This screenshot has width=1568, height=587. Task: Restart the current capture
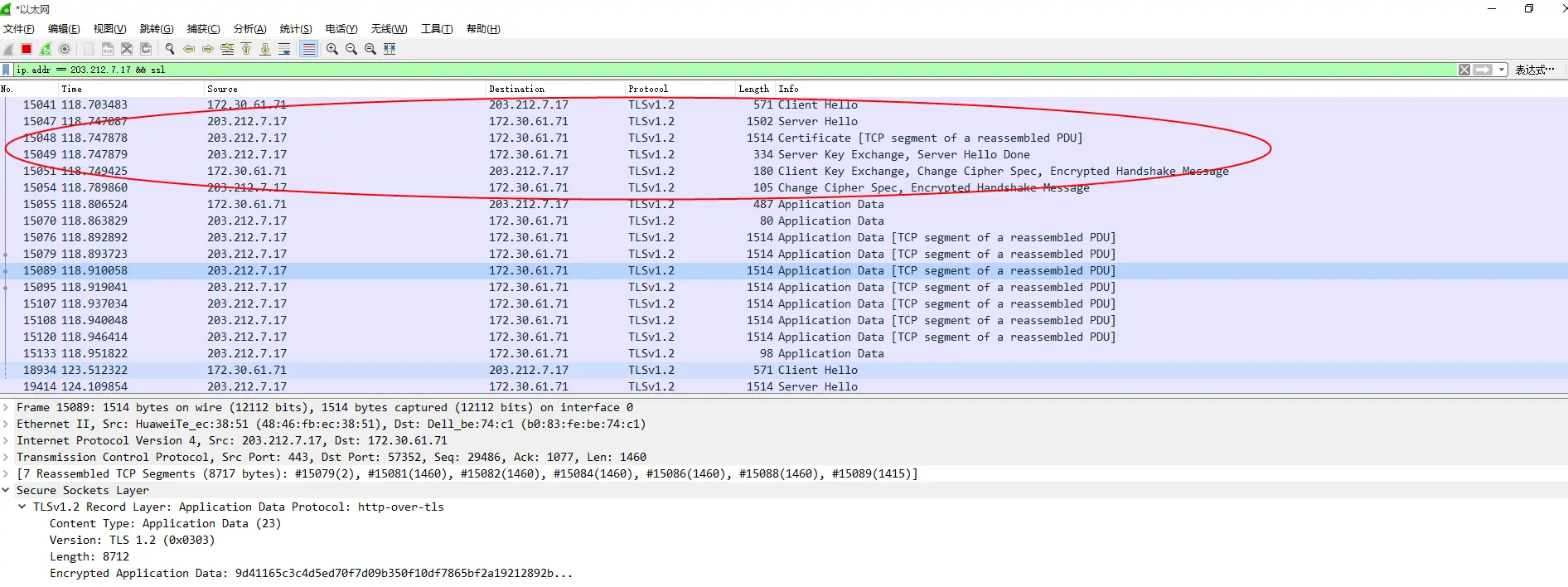[46, 49]
